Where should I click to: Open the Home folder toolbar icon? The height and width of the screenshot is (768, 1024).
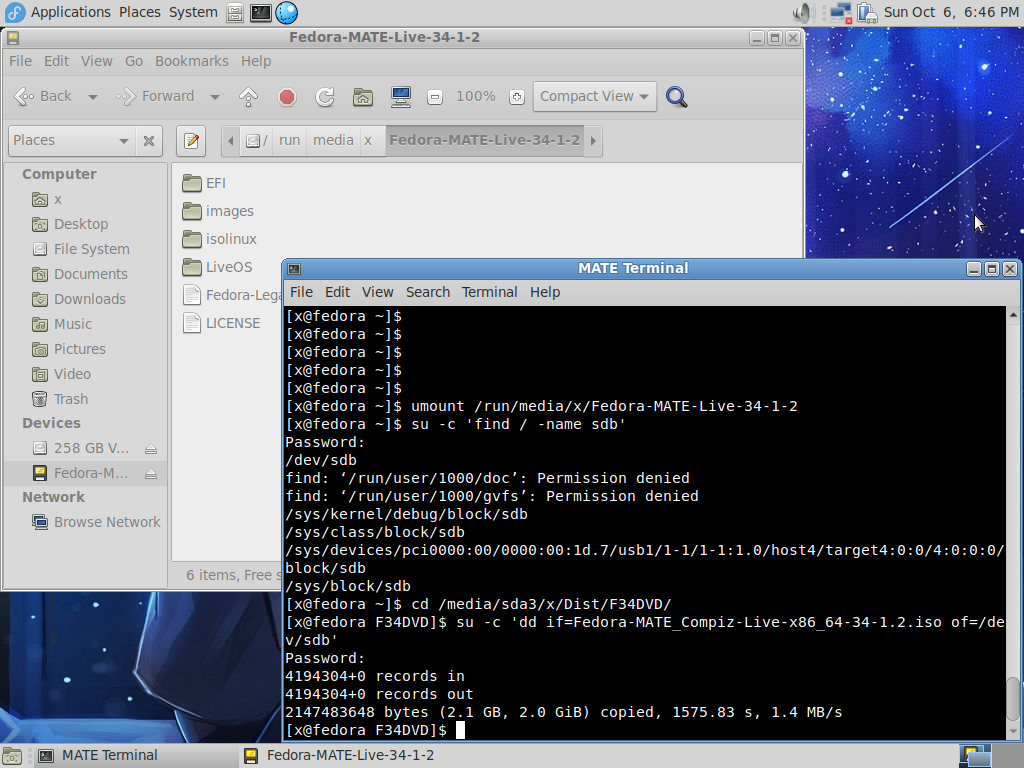click(x=363, y=97)
